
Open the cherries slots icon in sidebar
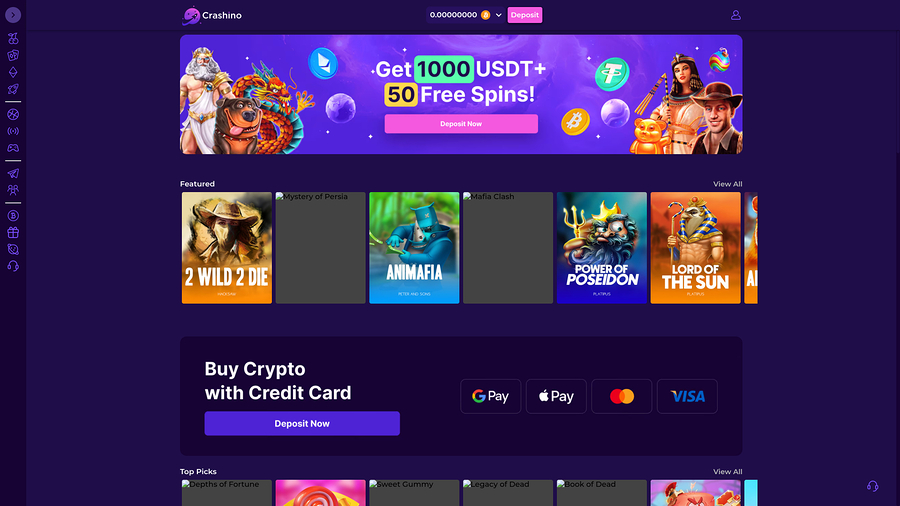pyautogui.click(x=13, y=38)
